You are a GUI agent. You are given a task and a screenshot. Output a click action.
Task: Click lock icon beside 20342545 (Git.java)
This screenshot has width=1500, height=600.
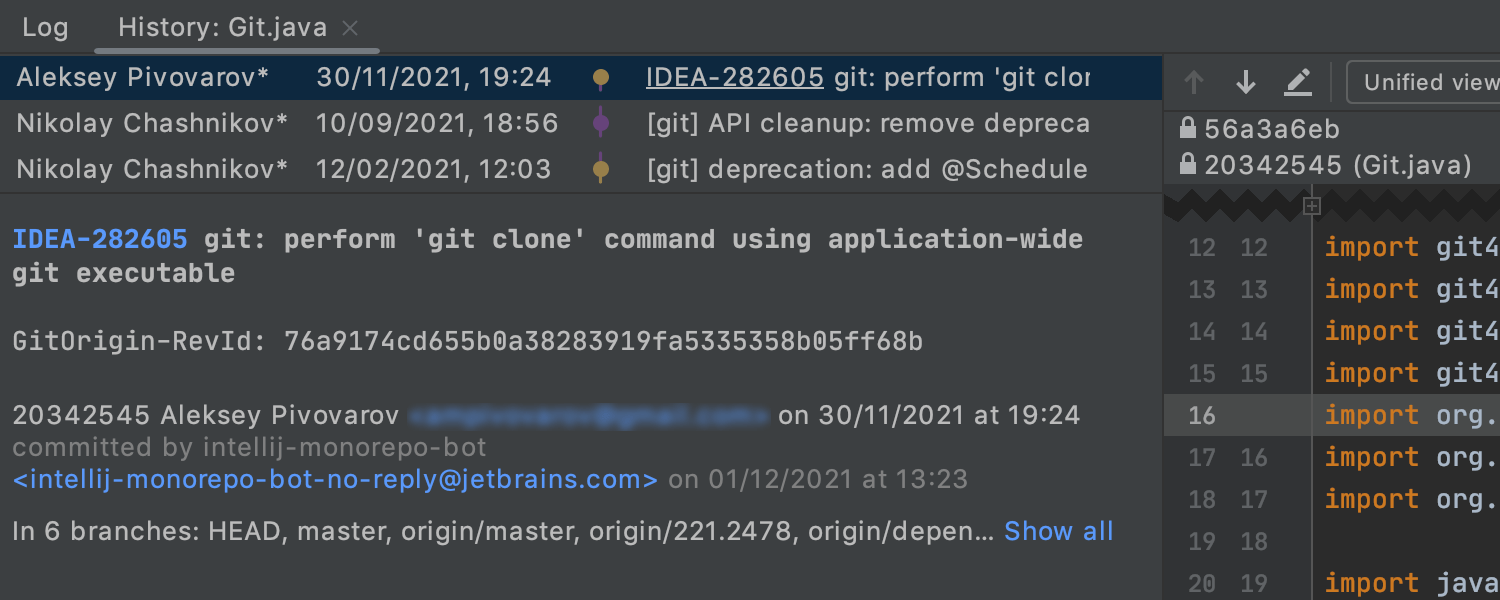point(1188,164)
